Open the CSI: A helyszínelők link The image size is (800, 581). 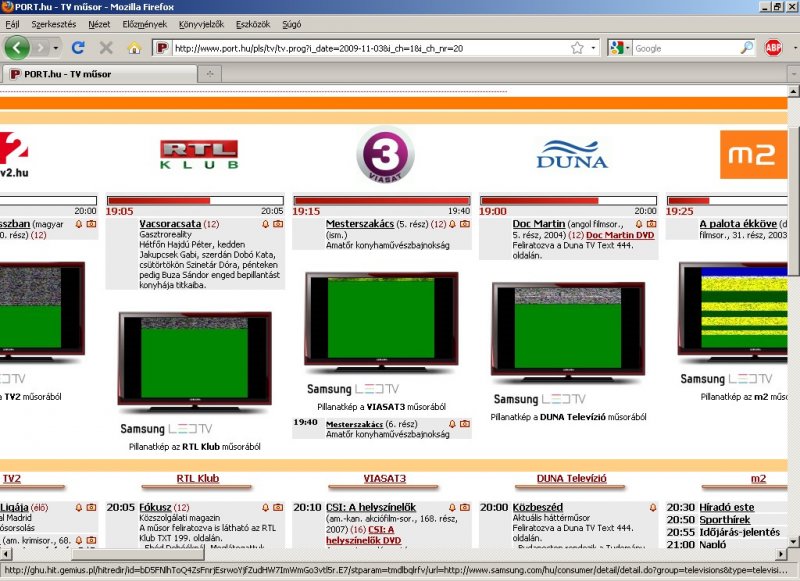371,507
